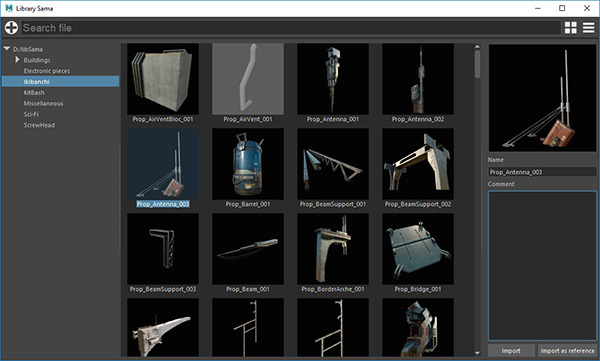Click the Prop_Antenna_003 thumbnail image

coord(163,163)
